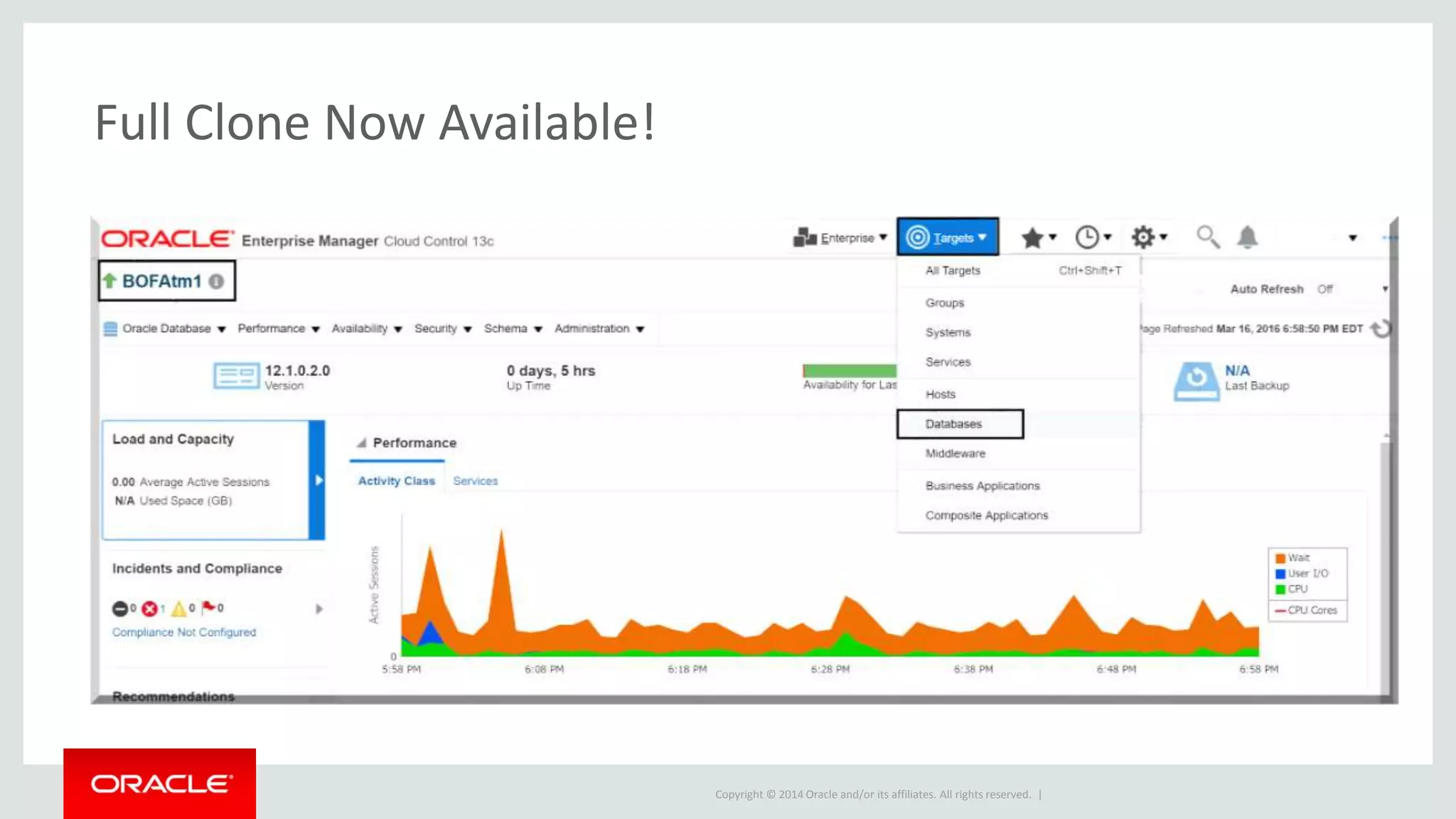The height and width of the screenshot is (819, 1456).
Task: Select Databases from Targets menu
Action: [x=953, y=424]
